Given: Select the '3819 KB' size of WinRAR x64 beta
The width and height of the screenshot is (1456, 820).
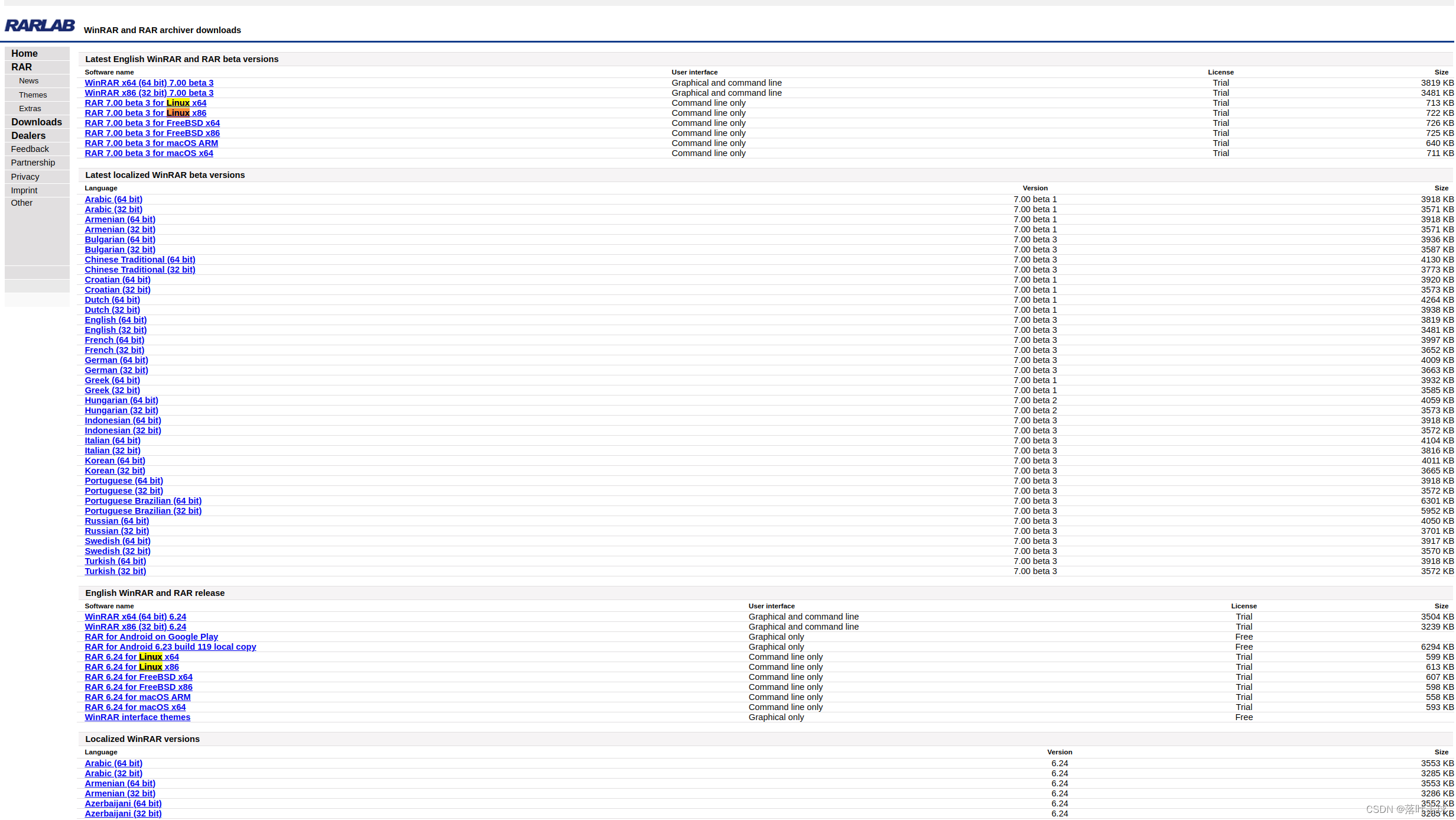Looking at the screenshot, I should [1437, 83].
